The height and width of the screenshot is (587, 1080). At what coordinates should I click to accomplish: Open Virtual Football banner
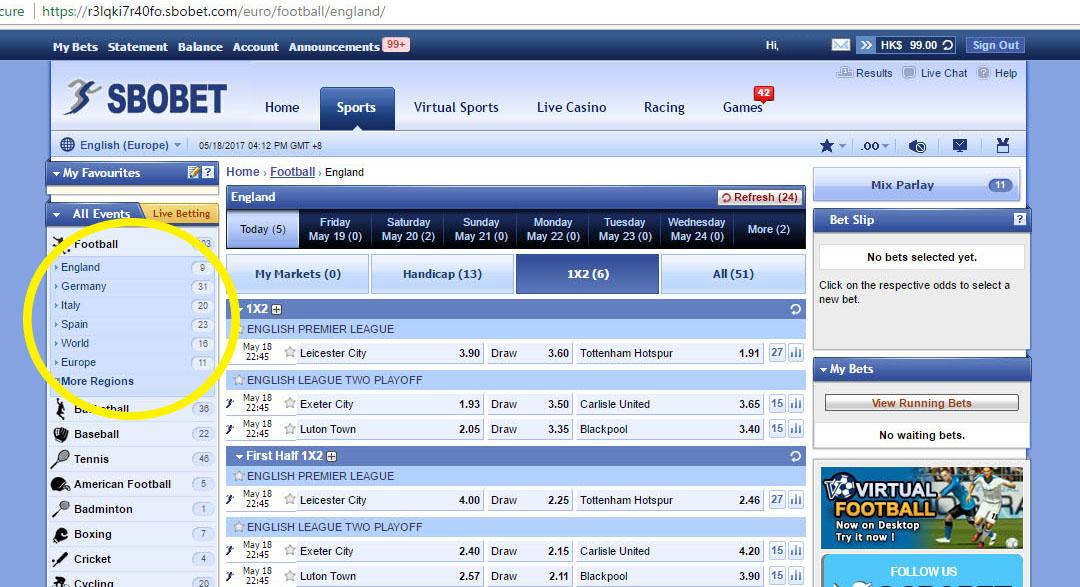pyautogui.click(x=922, y=508)
